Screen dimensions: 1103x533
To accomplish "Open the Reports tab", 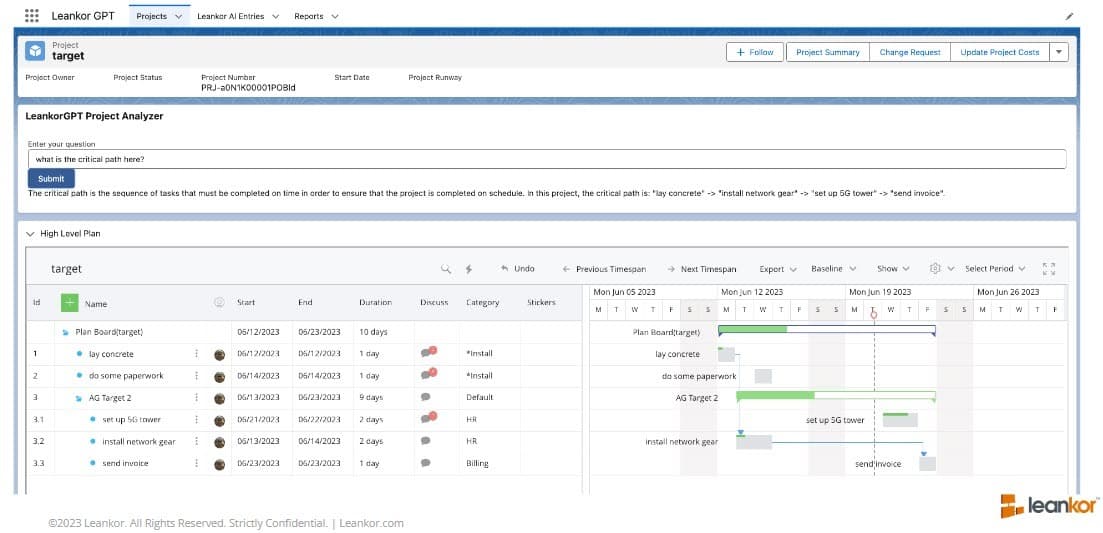I will 309,16.
